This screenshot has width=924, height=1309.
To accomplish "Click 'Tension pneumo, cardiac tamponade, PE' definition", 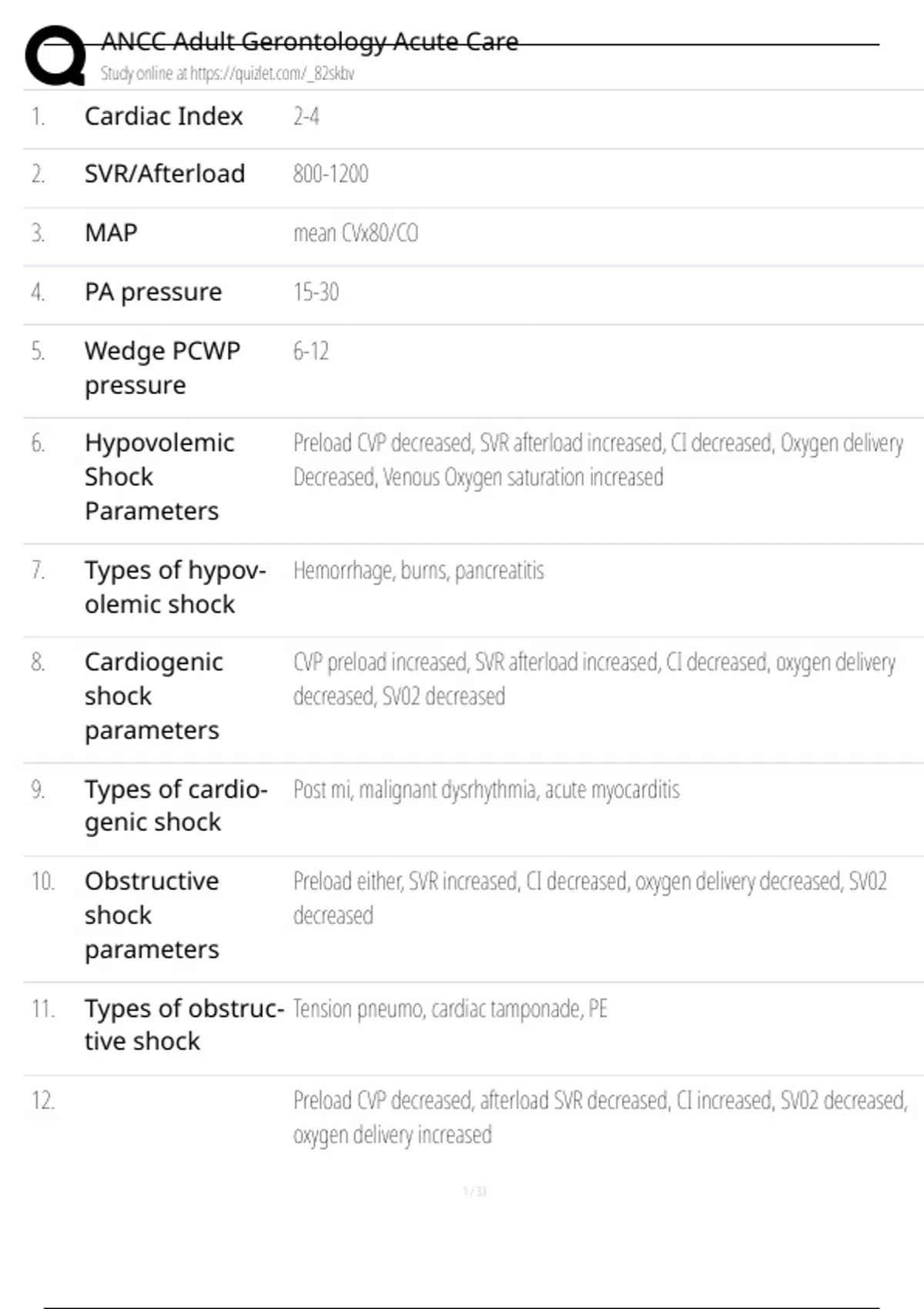I will tap(450, 1009).
